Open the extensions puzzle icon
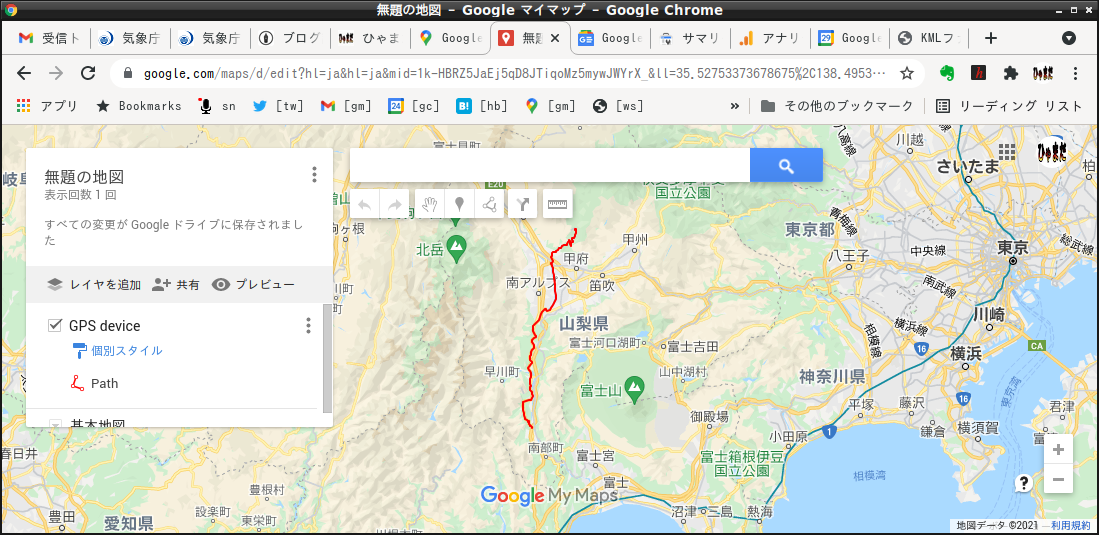This screenshot has height=535, width=1099. (x=1010, y=73)
